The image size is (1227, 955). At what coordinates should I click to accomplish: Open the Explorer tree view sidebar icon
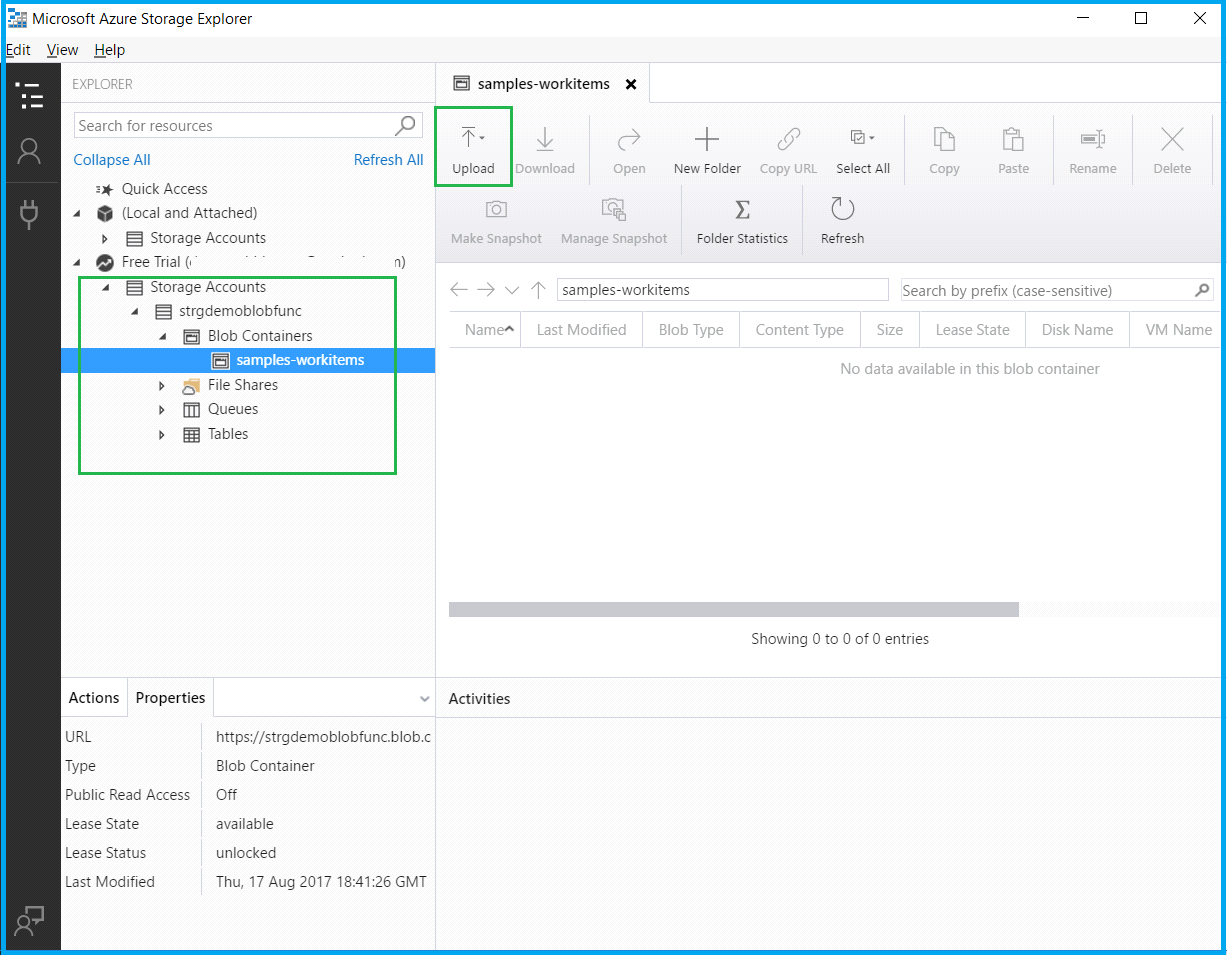[x=30, y=96]
